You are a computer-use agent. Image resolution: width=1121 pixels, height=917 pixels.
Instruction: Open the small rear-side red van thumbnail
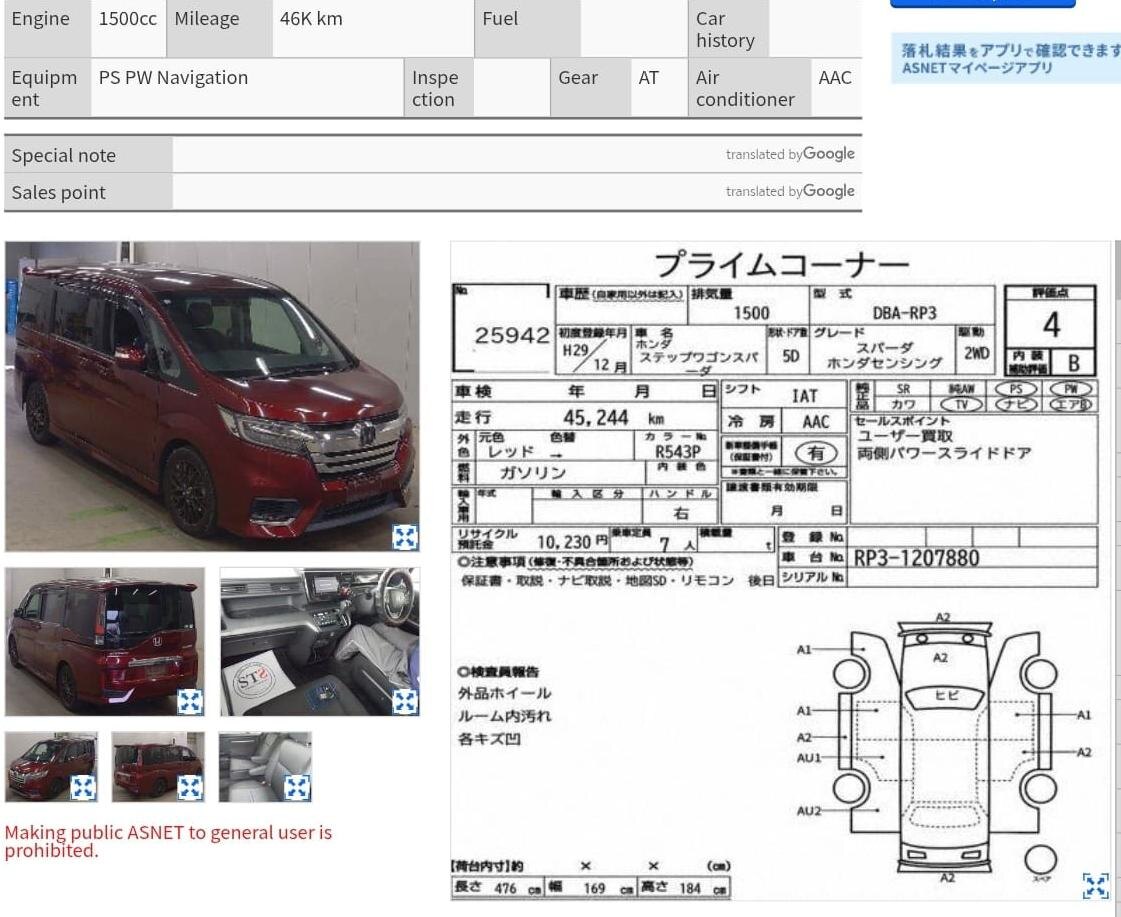(158, 766)
